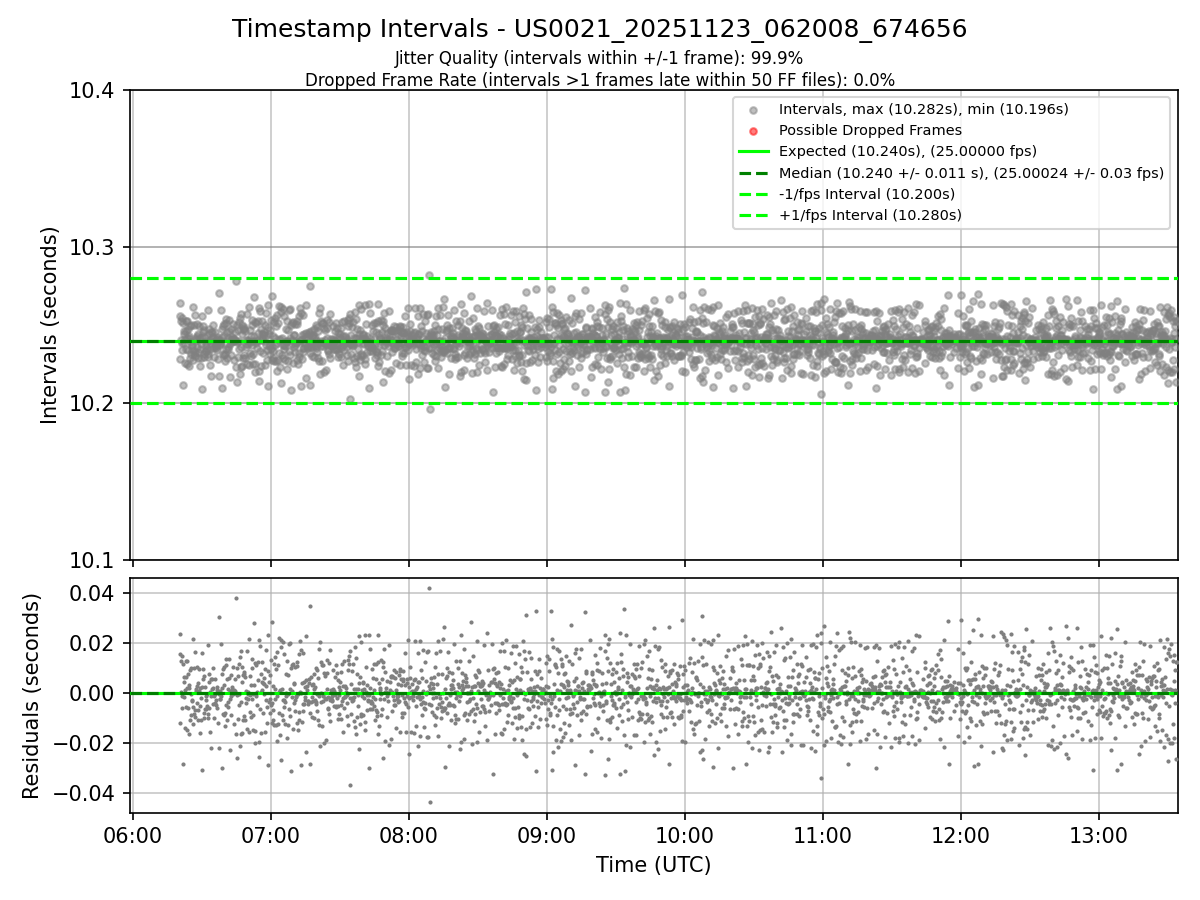Click the 13:00 x-axis tick label
This screenshot has height=900, width=1200.
(1098, 834)
